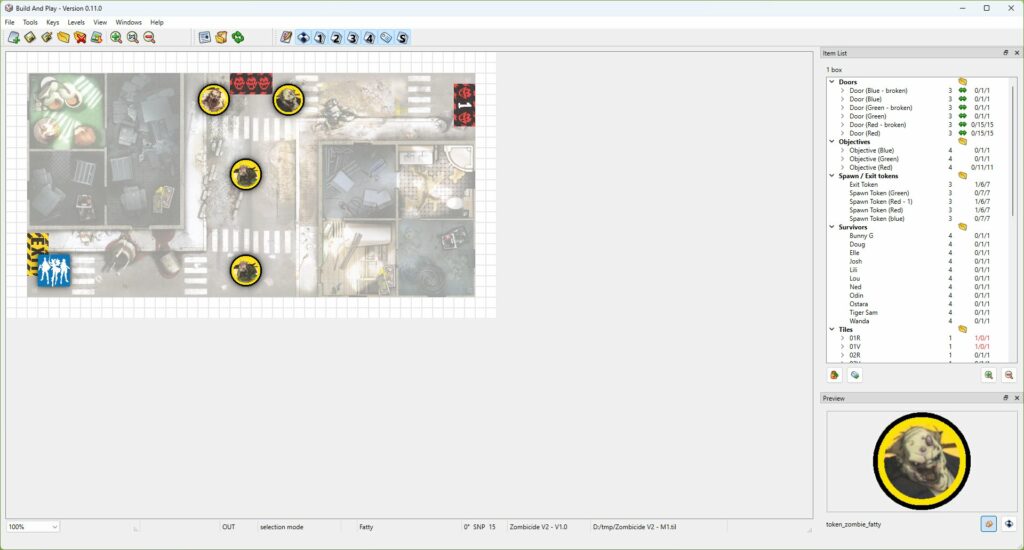1024x550 pixels.
Task: Toggle the tag label toolbar button
Action: click(386, 38)
